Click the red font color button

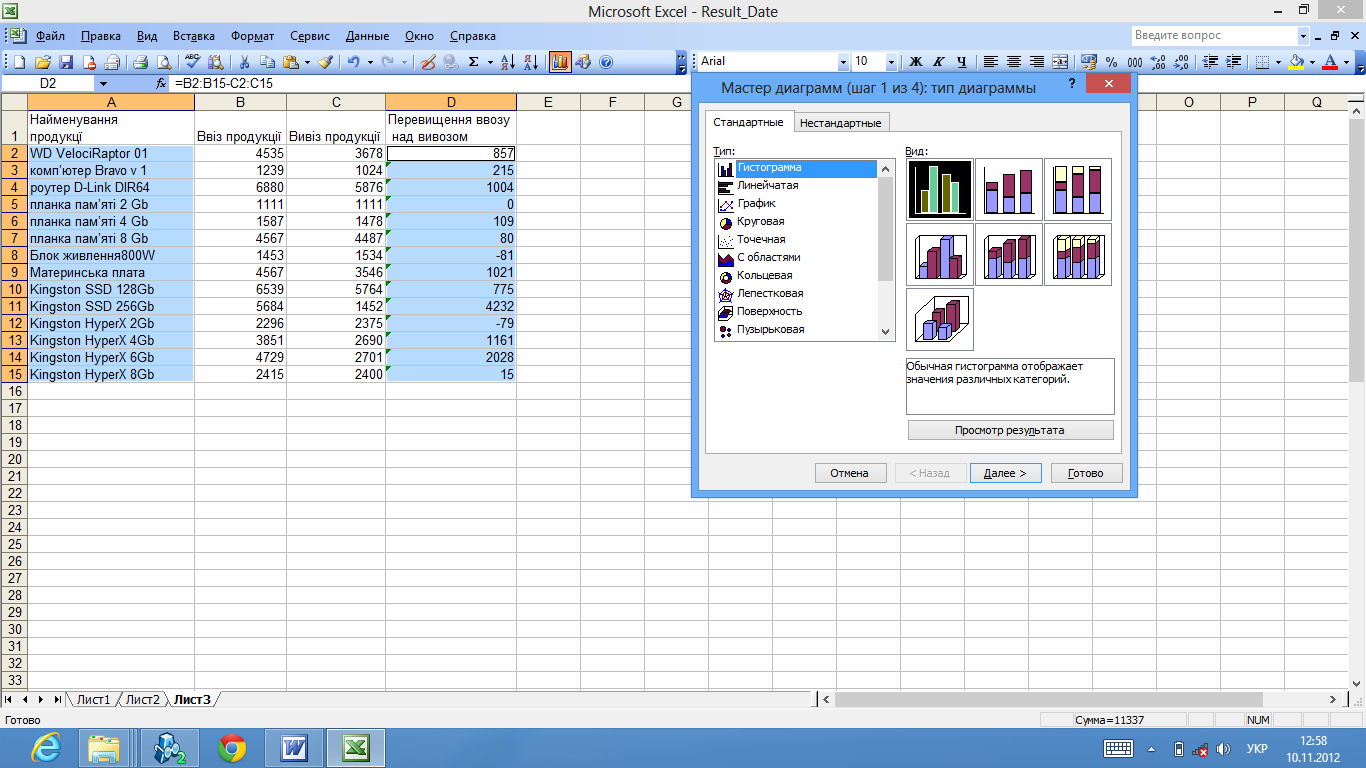point(1330,62)
